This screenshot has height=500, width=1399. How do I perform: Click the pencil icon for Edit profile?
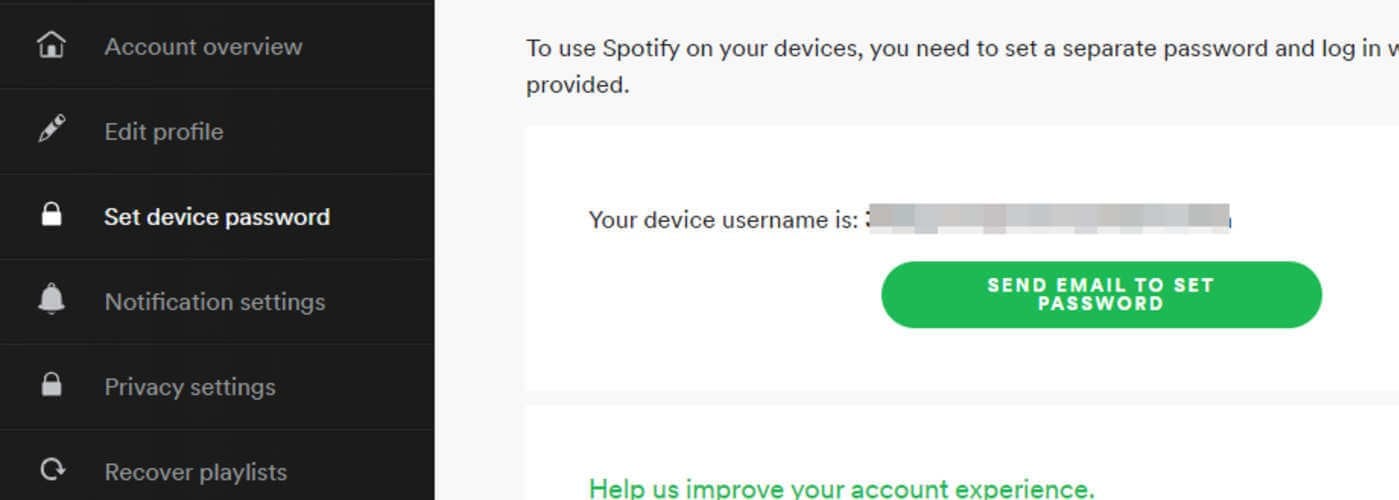click(50, 131)
